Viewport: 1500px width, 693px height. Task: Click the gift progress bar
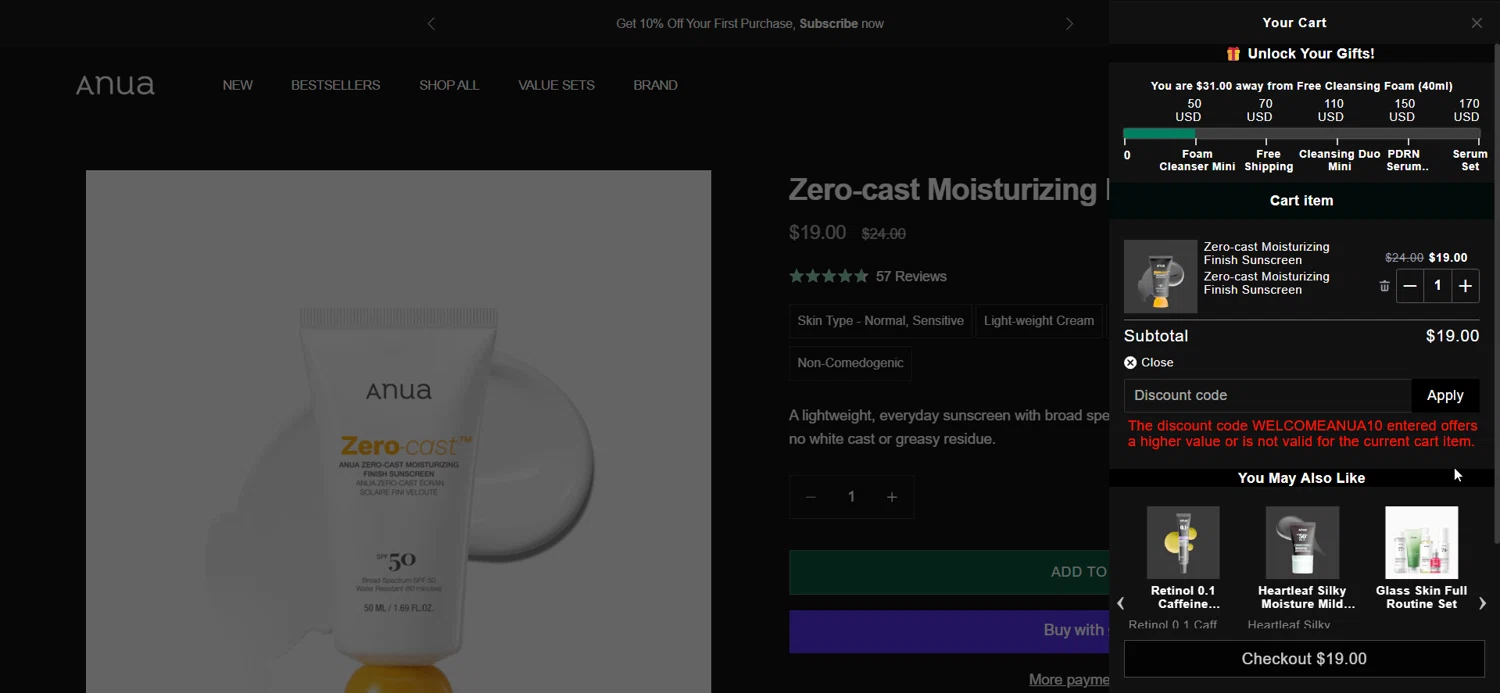tap(1301, 133)
